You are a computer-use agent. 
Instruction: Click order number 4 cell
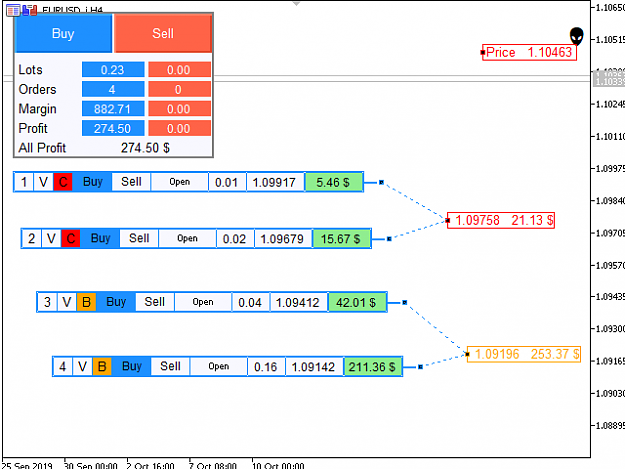63,366
